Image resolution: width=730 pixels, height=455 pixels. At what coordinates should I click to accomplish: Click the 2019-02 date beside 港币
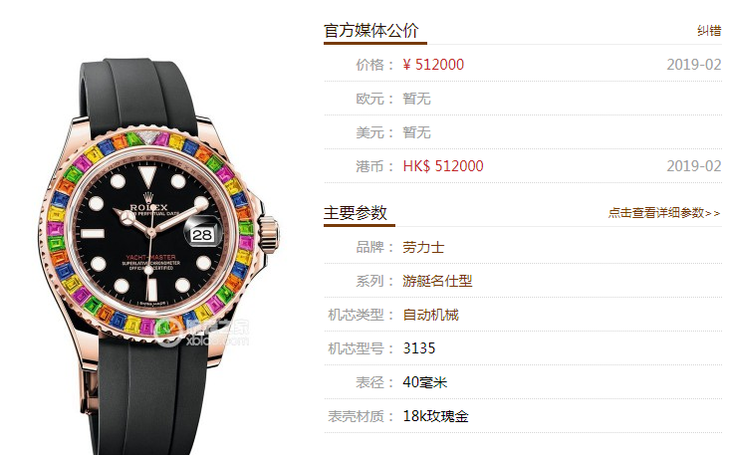pyautogui.click(x=694, y=166)
